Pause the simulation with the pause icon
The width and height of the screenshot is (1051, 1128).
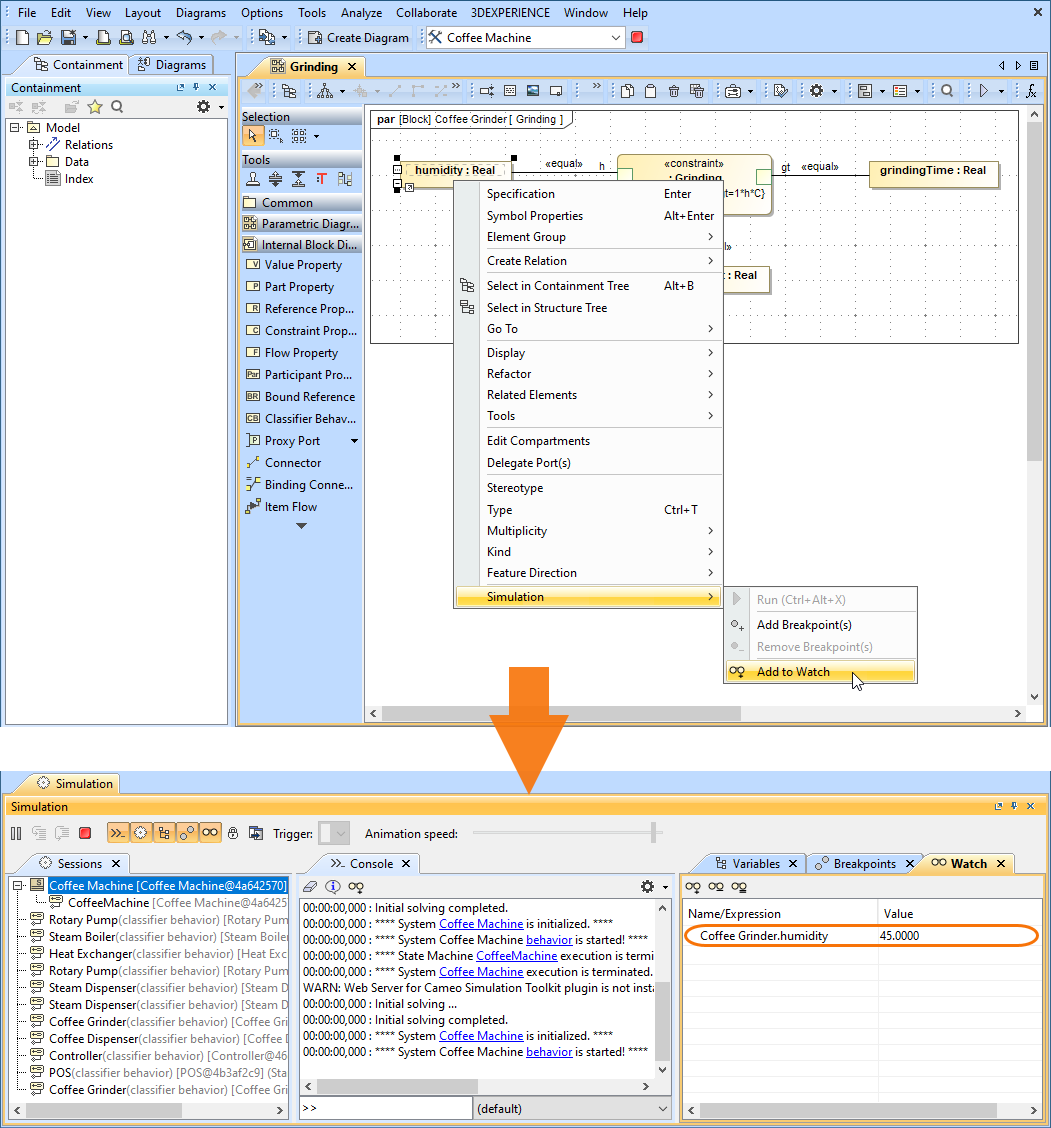pyautogui.click(x=16, y=833)
